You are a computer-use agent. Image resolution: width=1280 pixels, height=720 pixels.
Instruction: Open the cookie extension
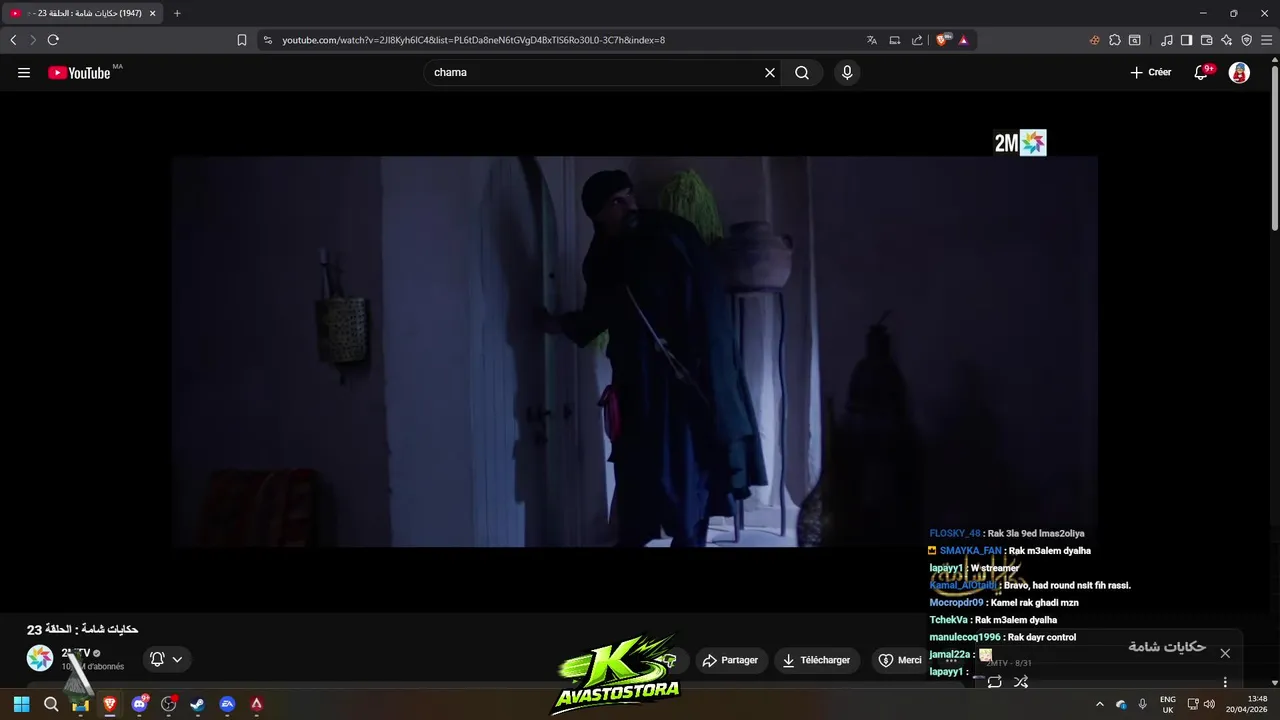coord(1094,40)
